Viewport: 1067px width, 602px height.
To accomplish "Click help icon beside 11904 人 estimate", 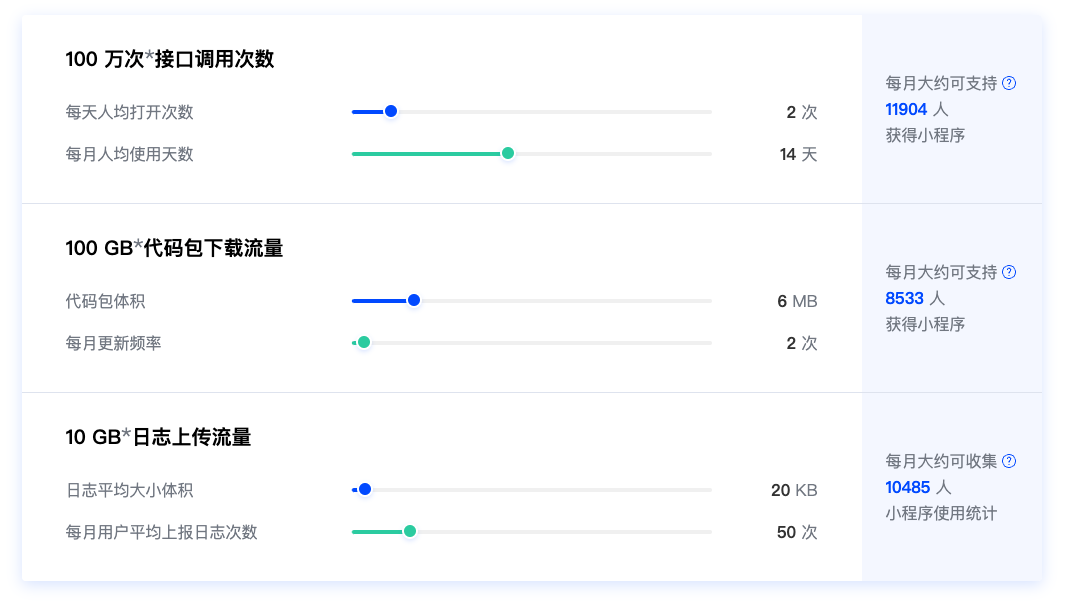I will [1009, 83].
